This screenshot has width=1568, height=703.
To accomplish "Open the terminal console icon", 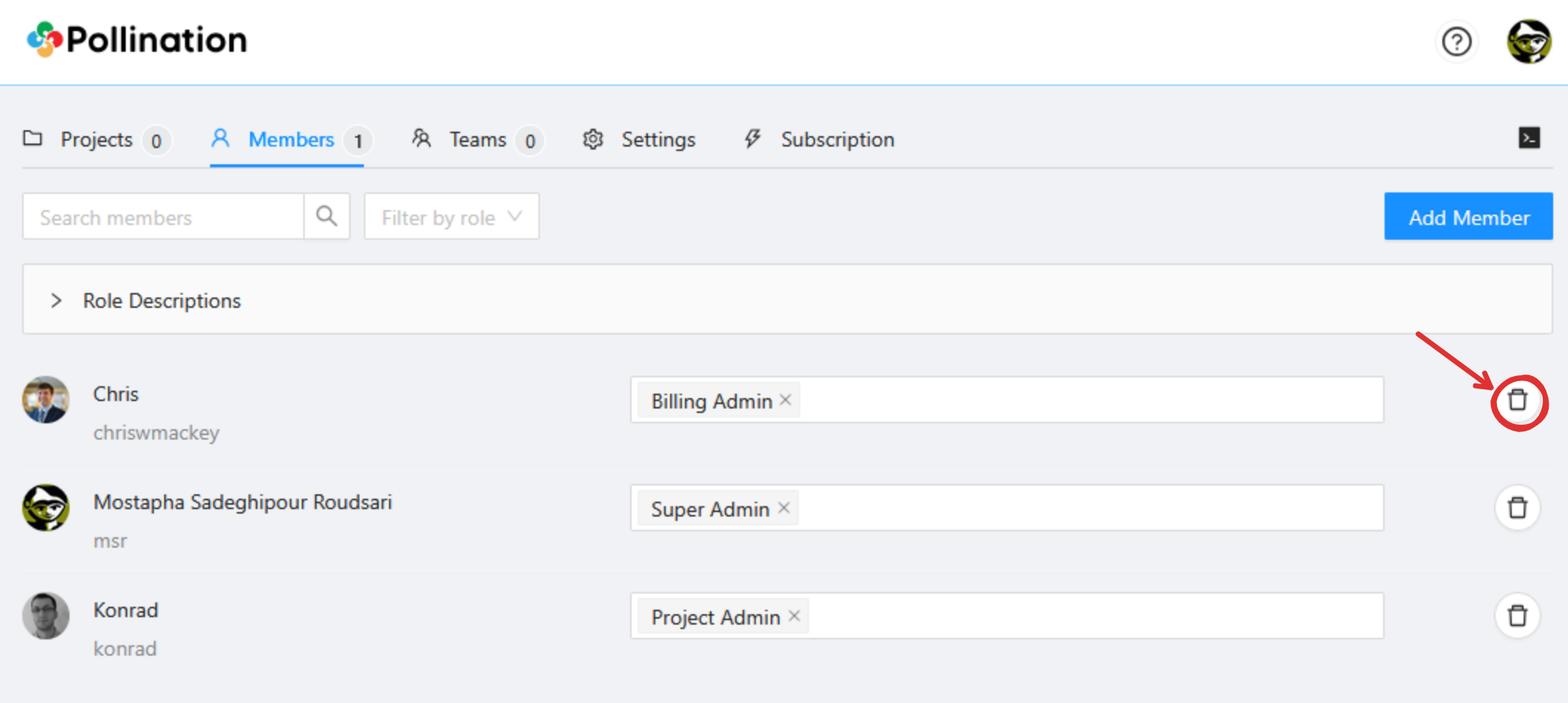I will (x=1529, y=138).
